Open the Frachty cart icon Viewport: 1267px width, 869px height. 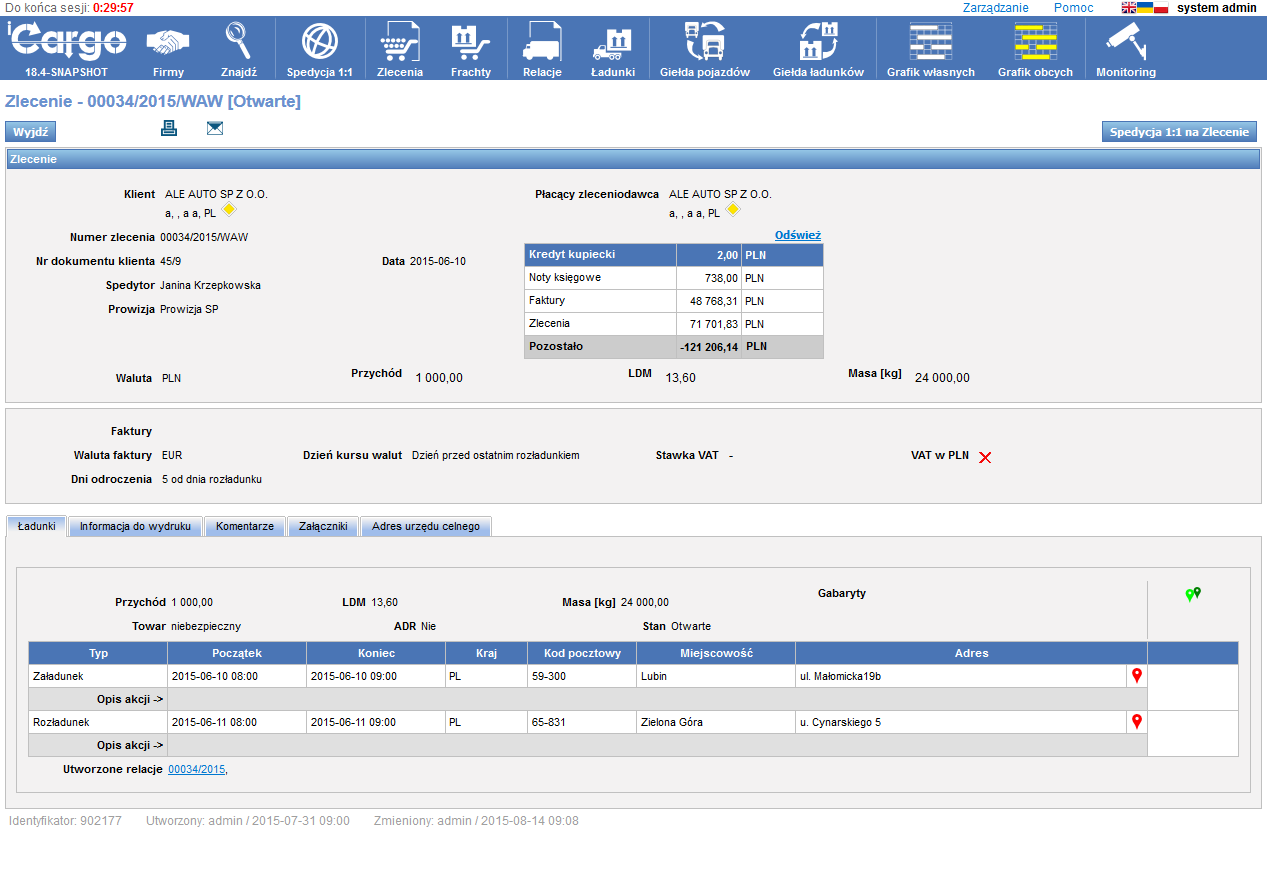point(470,44)
